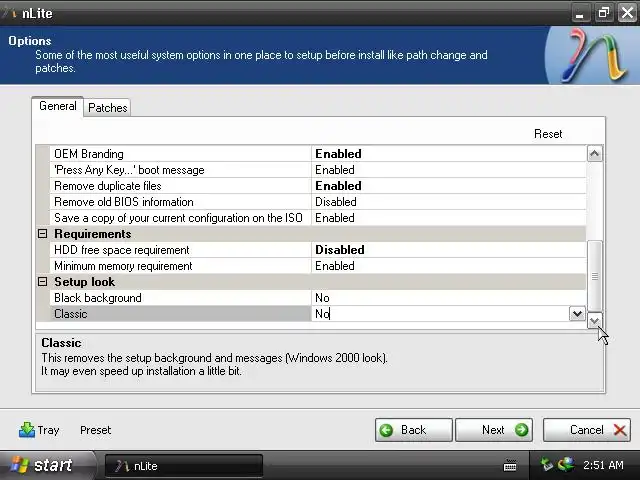Click Disabled value of HDD free space

pos(340,250)
